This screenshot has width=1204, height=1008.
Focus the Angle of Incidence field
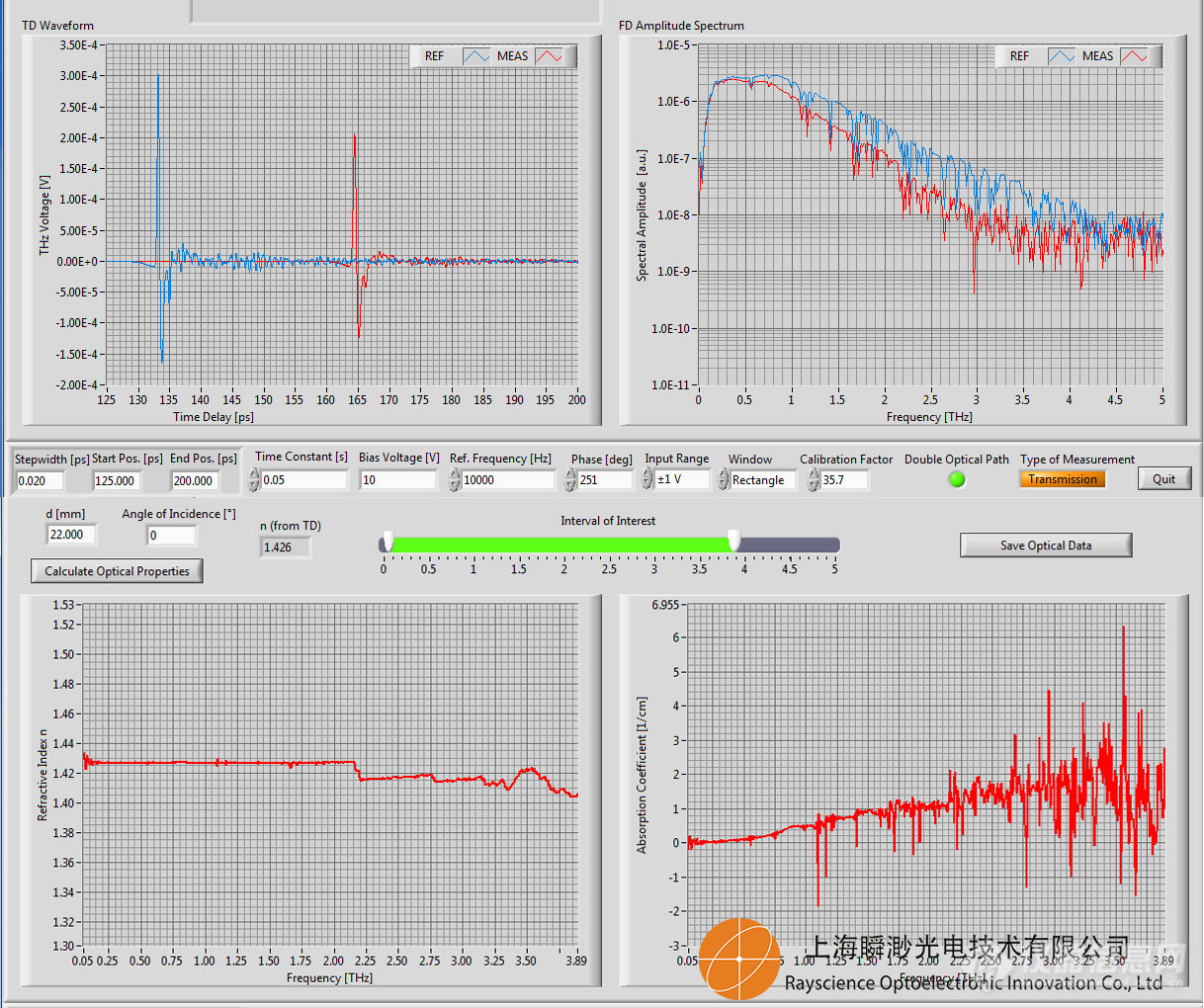point(171,536)
